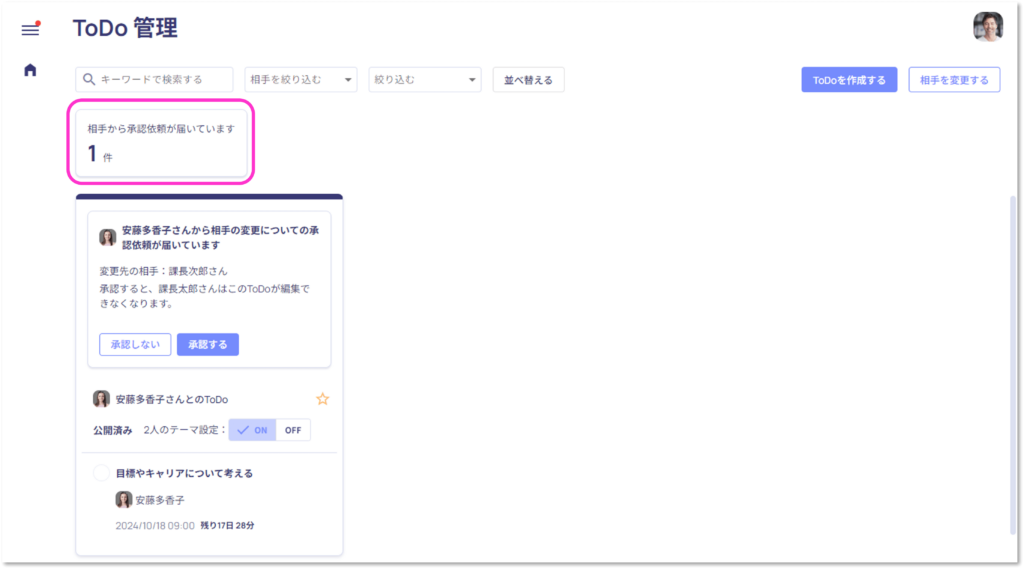The height and width of the screenshot is (569, 1024).
Task: Click due date 2024/10/18 09:00
Action: pyautogui.click(x=155, y=525)
